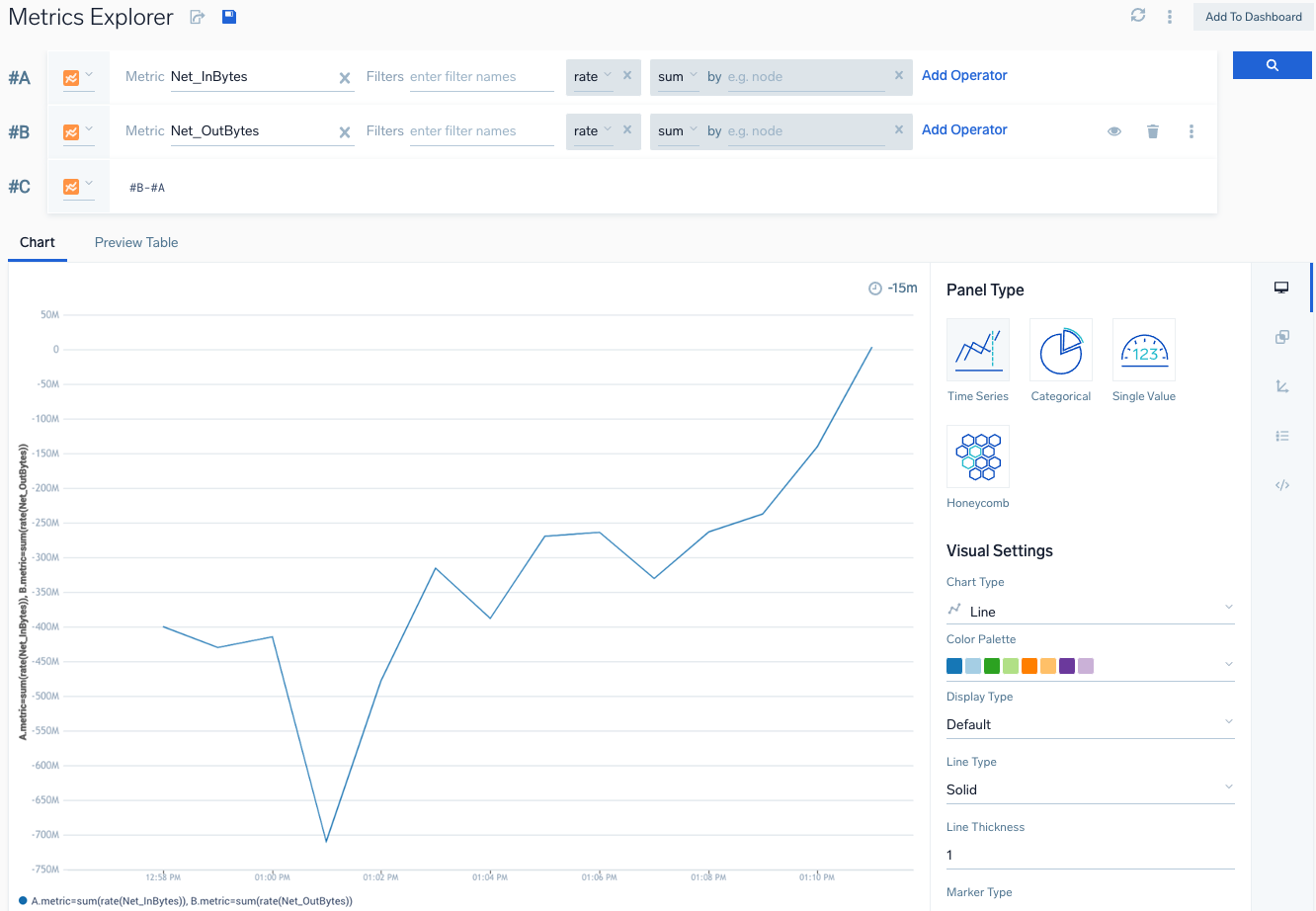Screen dimensions: 1316x911
Task: Expand the Chart Type Line dropdown
Action: [1090, 612]
